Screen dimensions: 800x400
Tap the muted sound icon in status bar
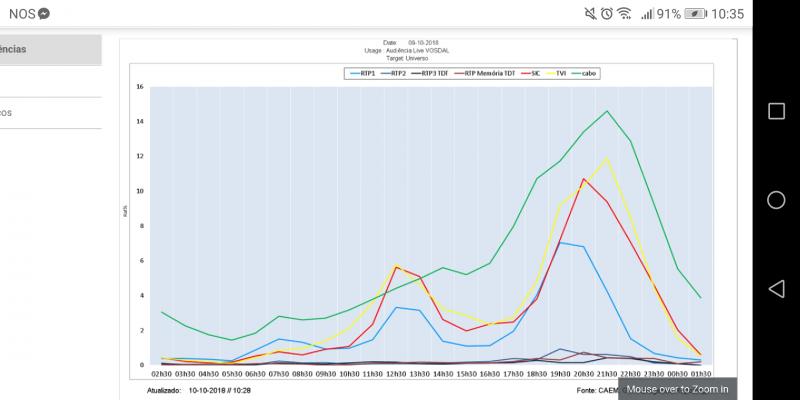click(x=590, y=14)
